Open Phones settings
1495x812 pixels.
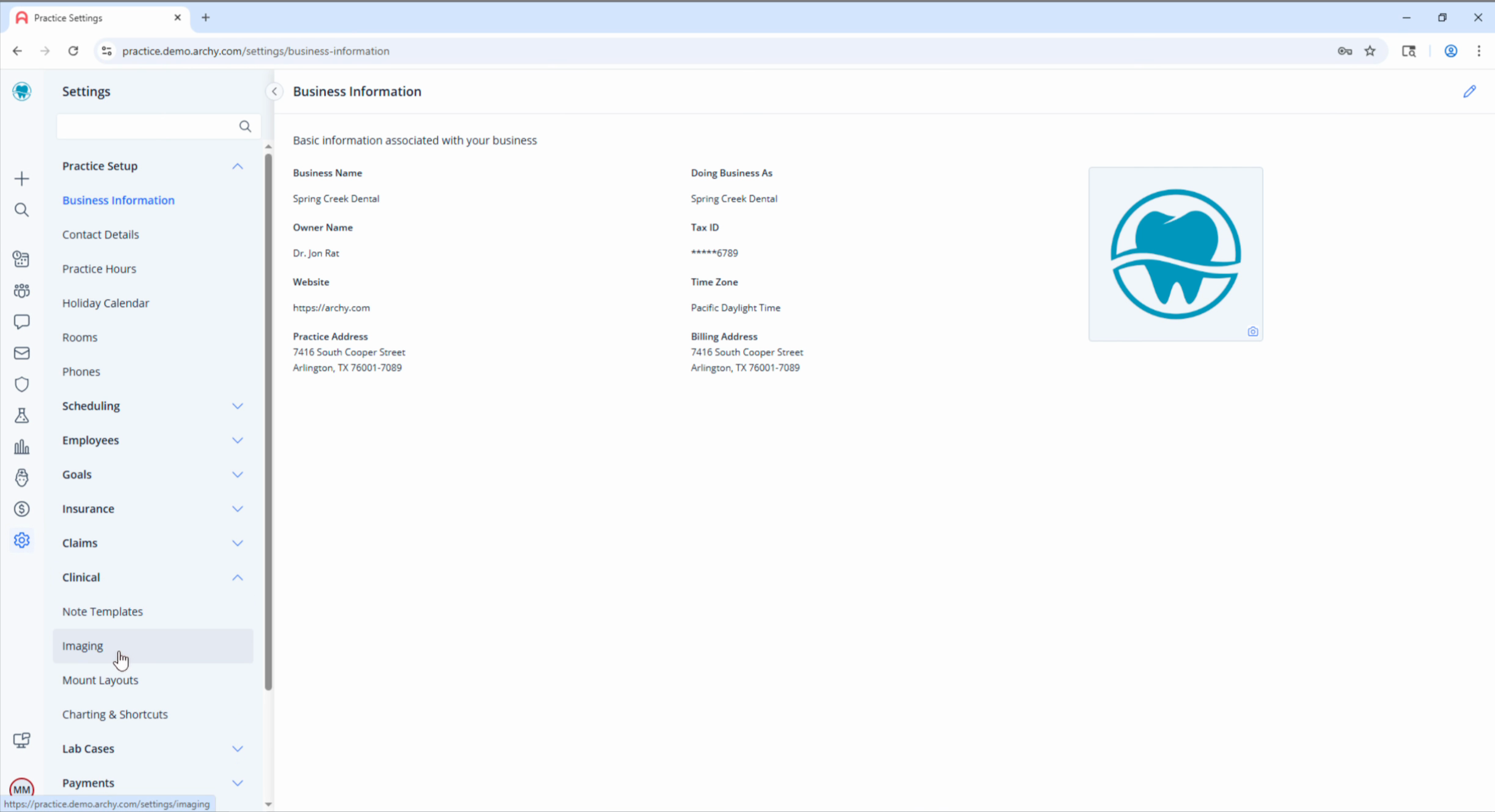[81, 371]
